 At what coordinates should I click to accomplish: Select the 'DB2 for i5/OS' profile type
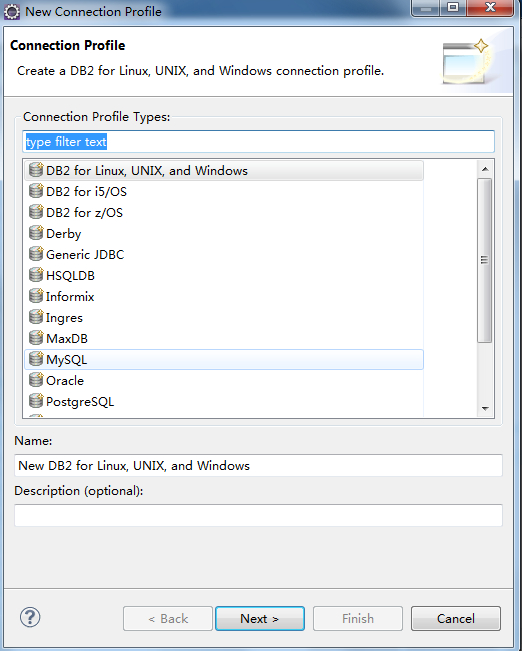tap(224, 191)
